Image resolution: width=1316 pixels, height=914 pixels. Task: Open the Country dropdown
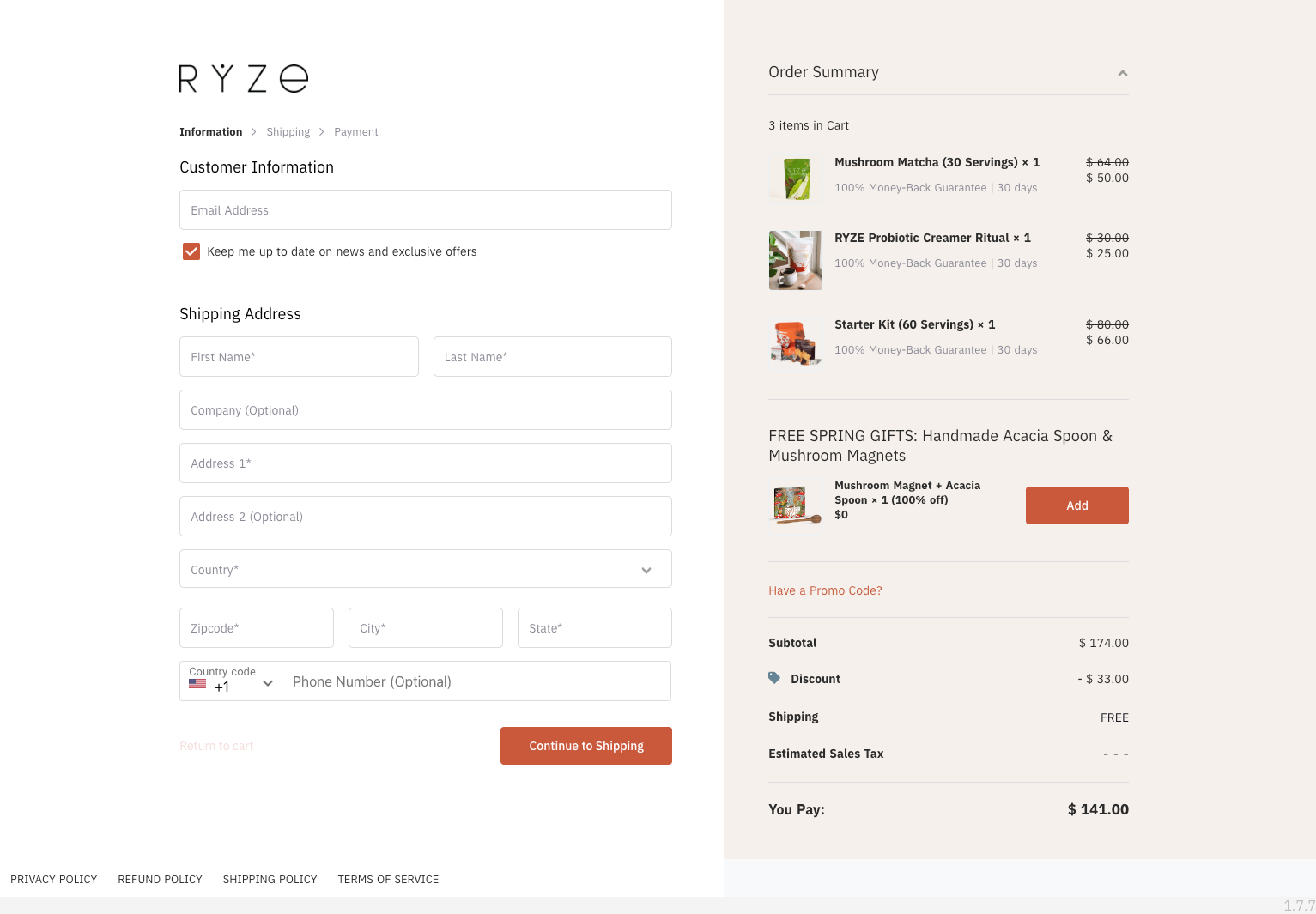426,569
